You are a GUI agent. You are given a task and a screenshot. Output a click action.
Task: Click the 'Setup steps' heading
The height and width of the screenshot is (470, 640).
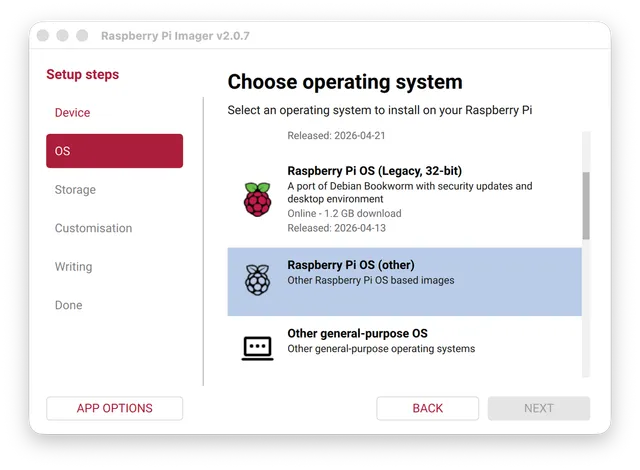[82, 75]
